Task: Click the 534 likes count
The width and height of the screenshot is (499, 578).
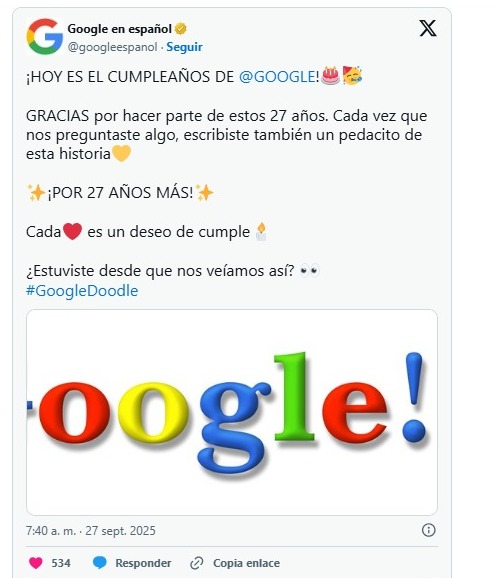Action: [61, 563]
